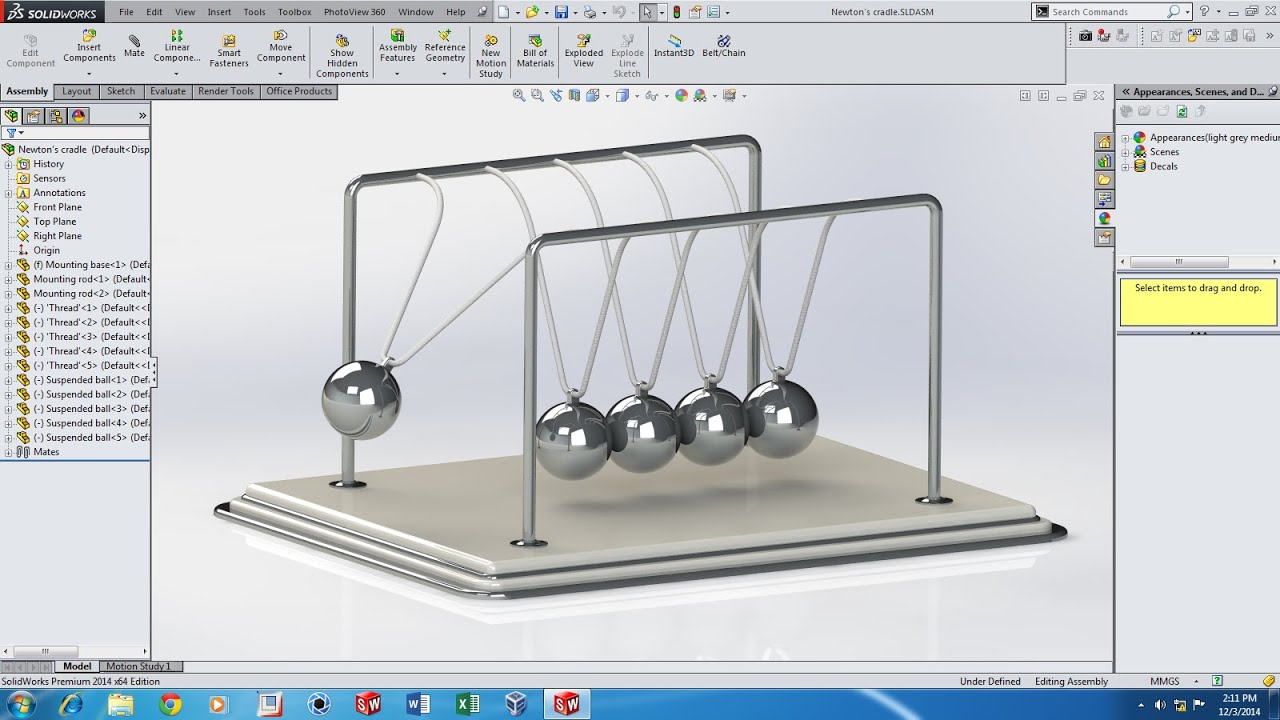The width and height of the screenshot is (1280, 720).
Task: Click Show Hidden Components
Action: [342, 57]
